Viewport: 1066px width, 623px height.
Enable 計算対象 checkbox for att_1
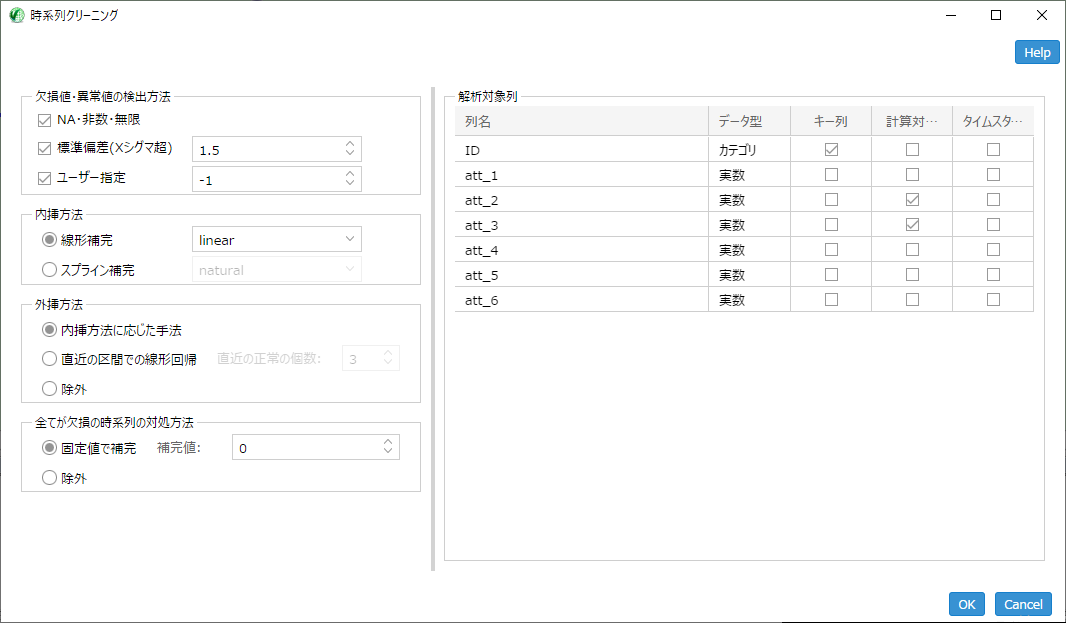click(912, 175)
